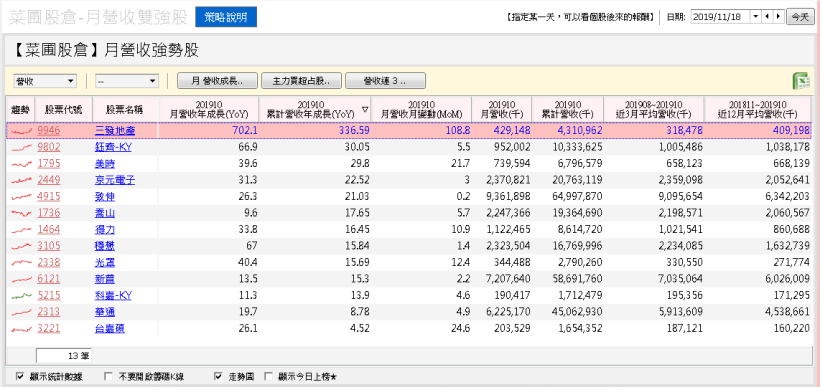Sort by 月營收月變動(MoM) column header
820x387 pixels.
[422, 109]
